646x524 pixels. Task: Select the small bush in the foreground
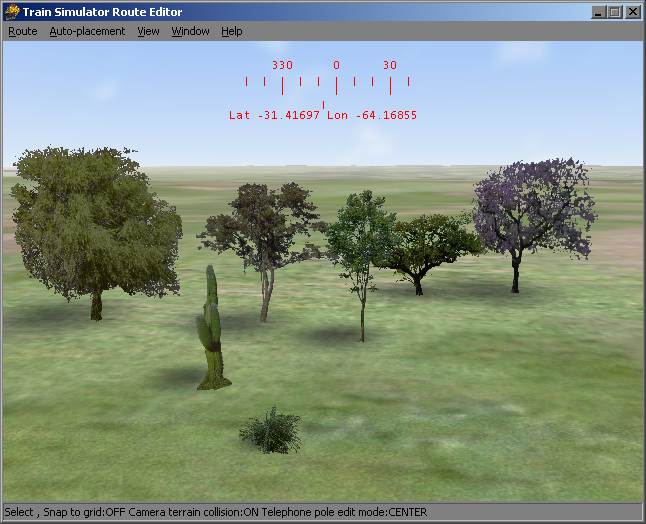(270, 430)
